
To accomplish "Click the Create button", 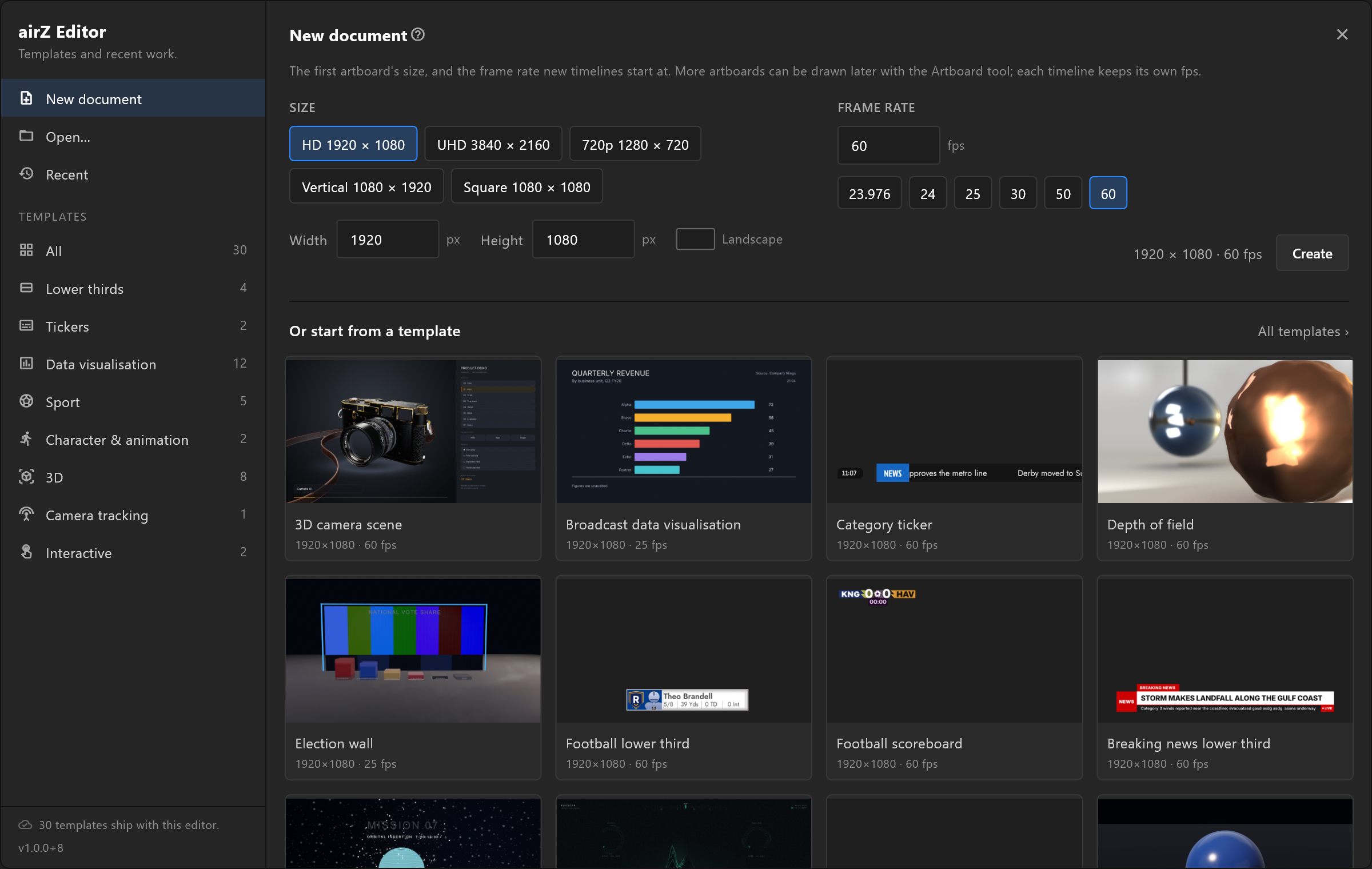I will (x=1313, y=253).
